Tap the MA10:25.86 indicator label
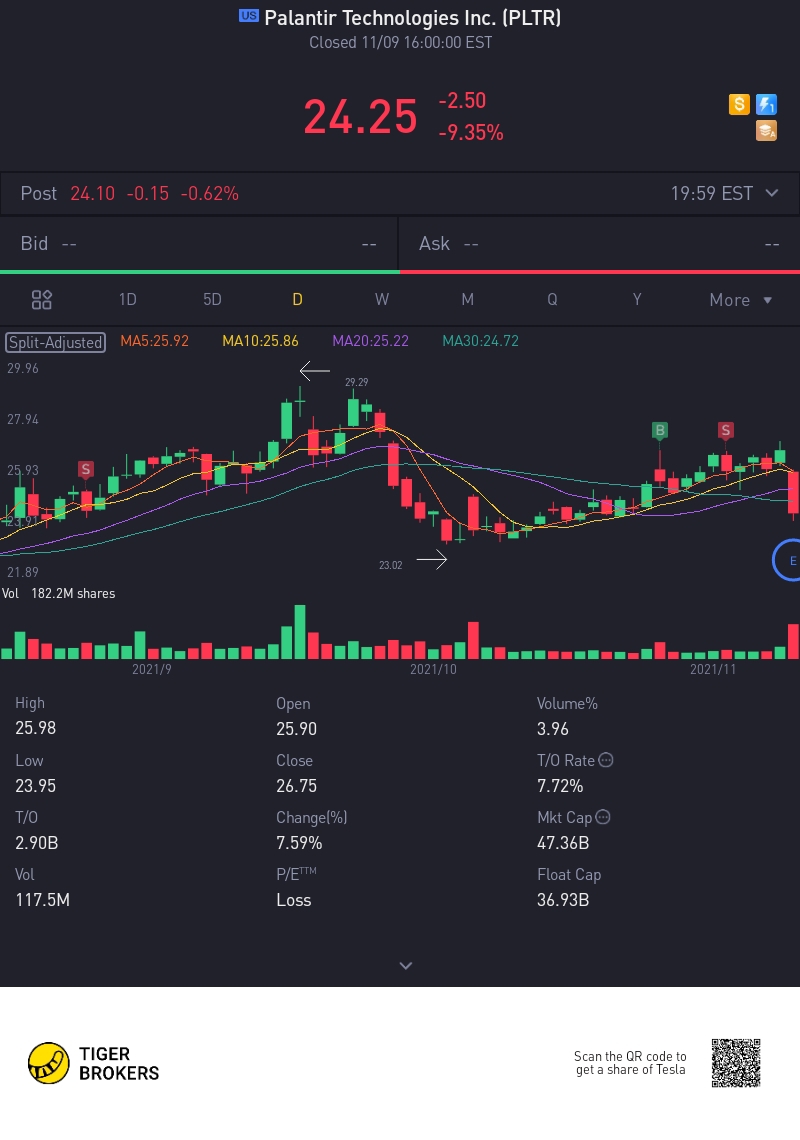This screenshot has width=800, height=1140. point(260,341)
